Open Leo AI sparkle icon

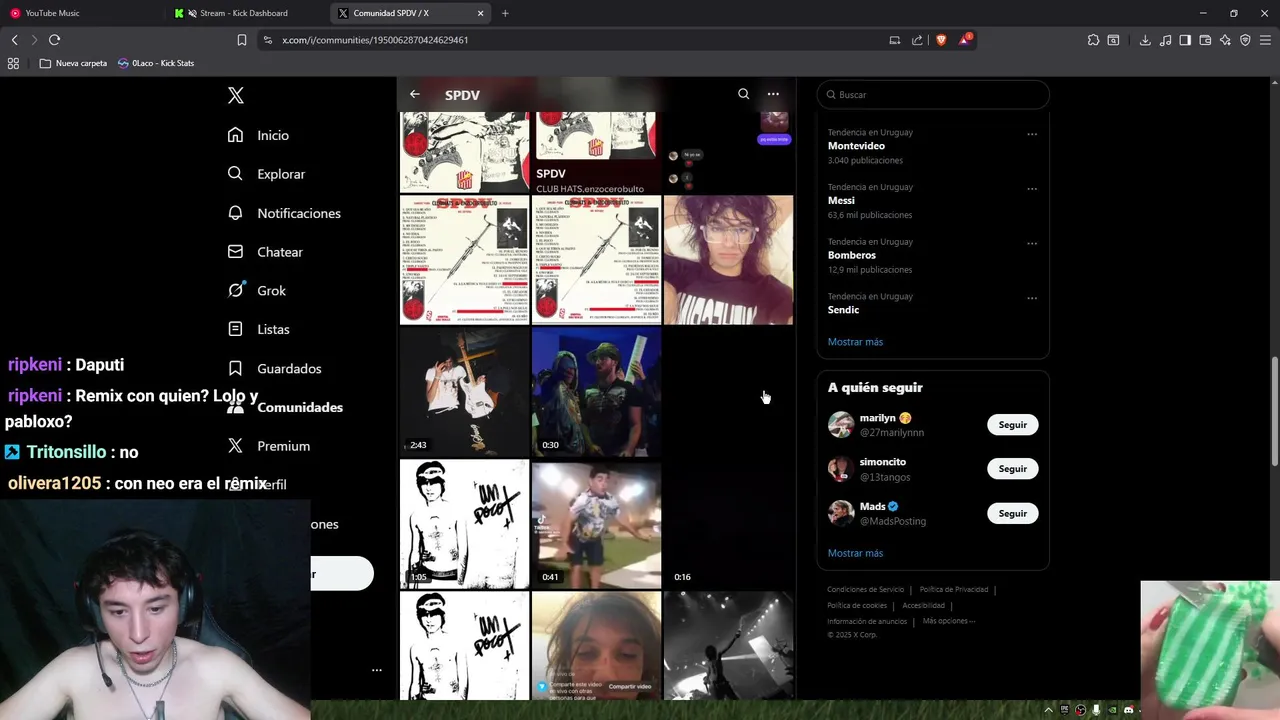click(x=1225, y=40)
